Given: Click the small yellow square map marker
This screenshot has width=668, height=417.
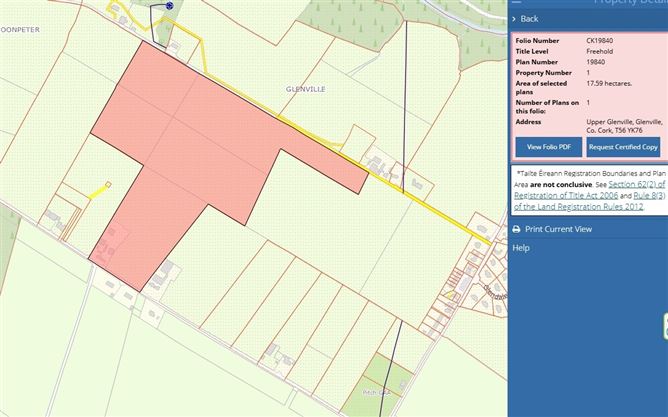Looking at the screenshot, I should click(x=108, y=184).
